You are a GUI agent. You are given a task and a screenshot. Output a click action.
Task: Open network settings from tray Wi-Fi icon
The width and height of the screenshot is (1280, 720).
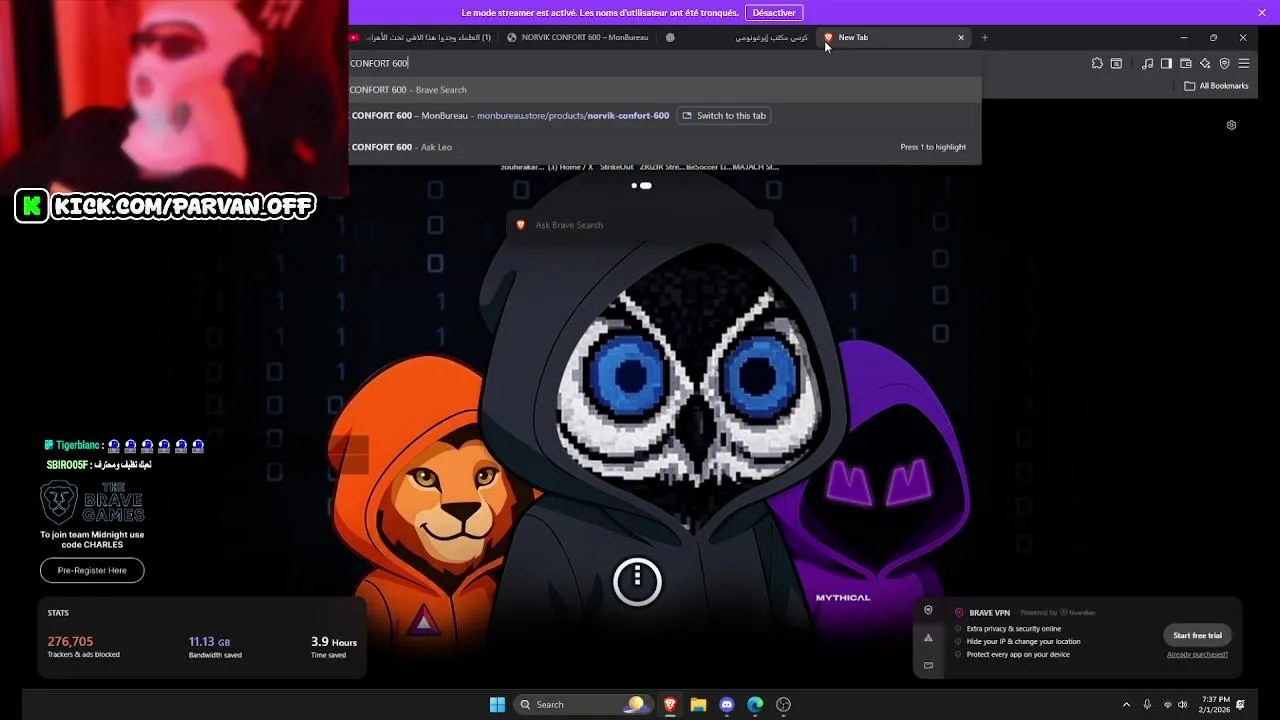coord(1167,704)
